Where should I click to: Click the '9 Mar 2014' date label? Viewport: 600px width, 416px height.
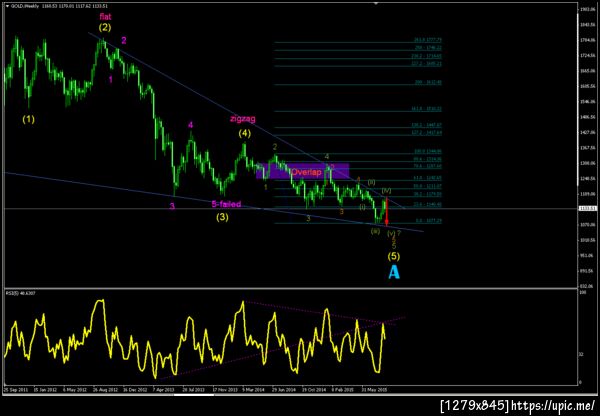coord(254,390)
